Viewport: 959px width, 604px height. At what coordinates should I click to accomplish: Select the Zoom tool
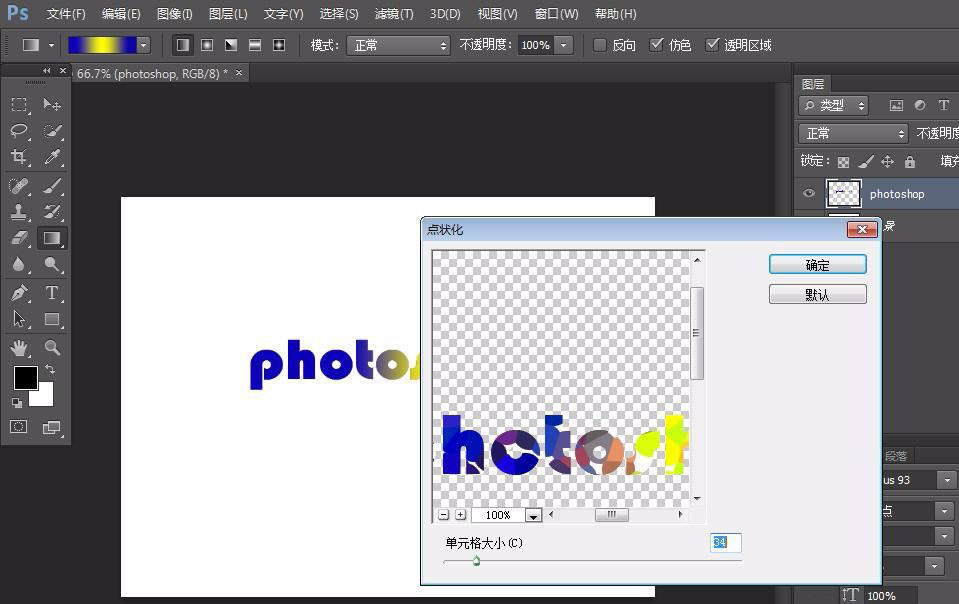51,348
